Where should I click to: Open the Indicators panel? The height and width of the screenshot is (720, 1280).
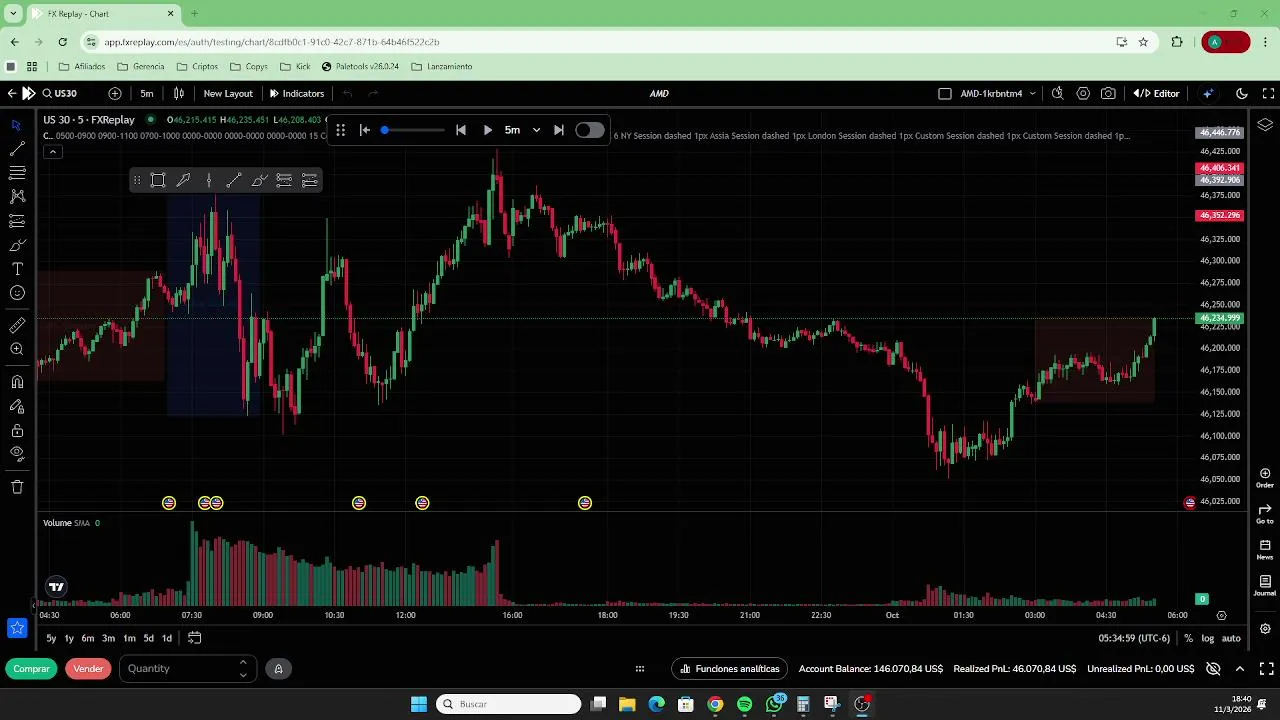(x=297, y=93)
